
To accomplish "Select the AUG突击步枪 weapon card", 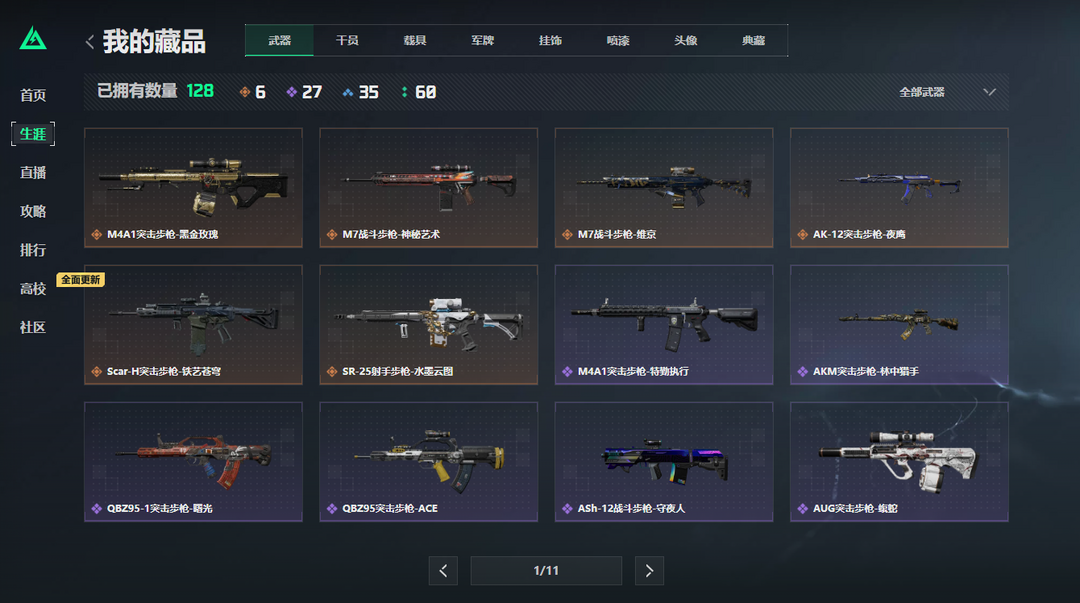I will point(899,462).
